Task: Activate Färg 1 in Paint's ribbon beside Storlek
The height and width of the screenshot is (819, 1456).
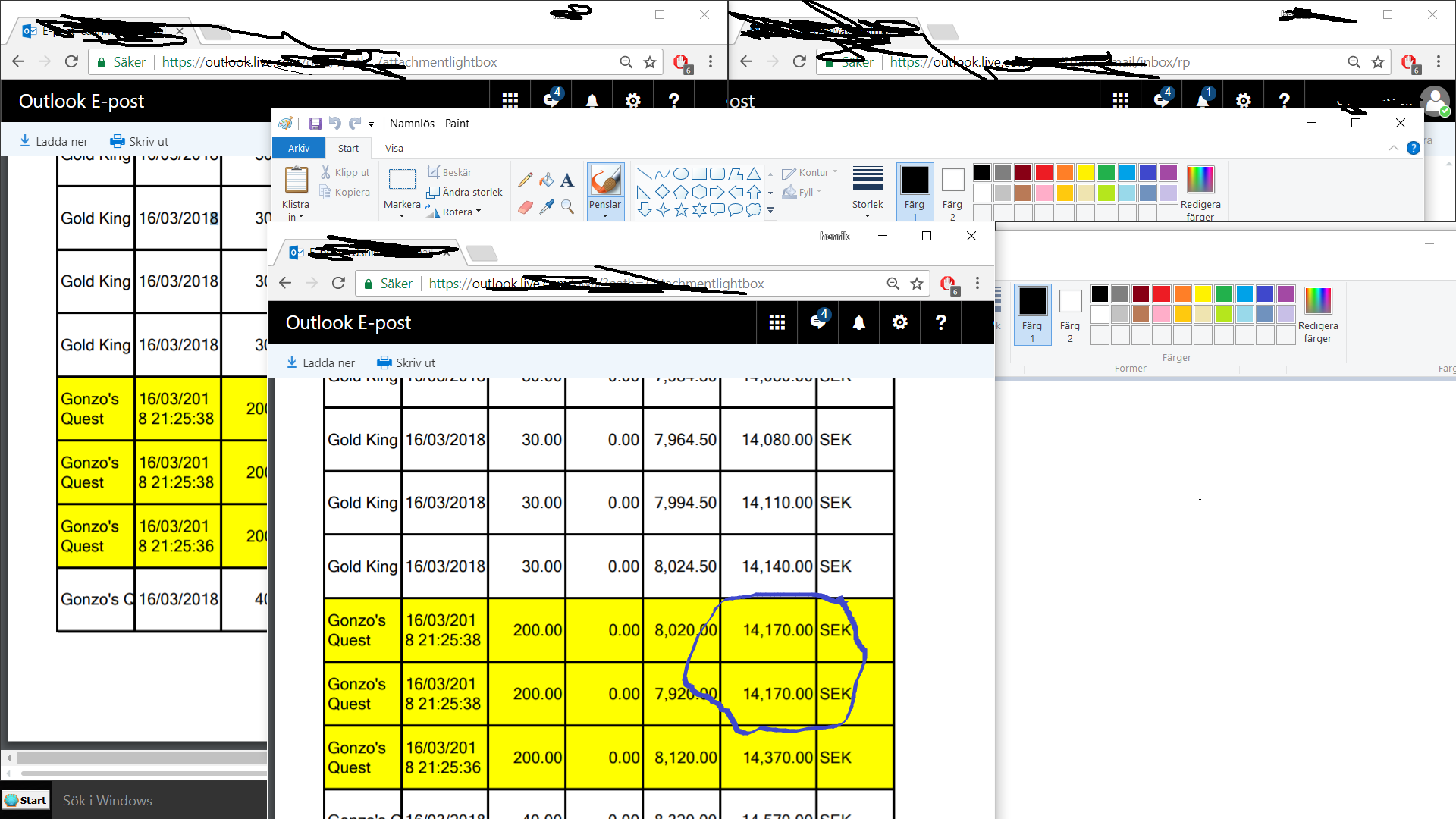Action: pos(915,192)
